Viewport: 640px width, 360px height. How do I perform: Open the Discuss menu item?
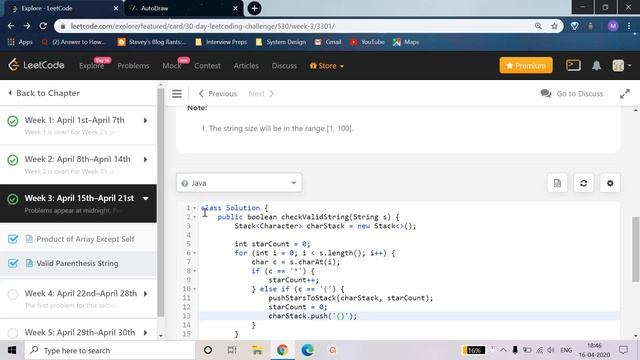(x=284, y=66)
